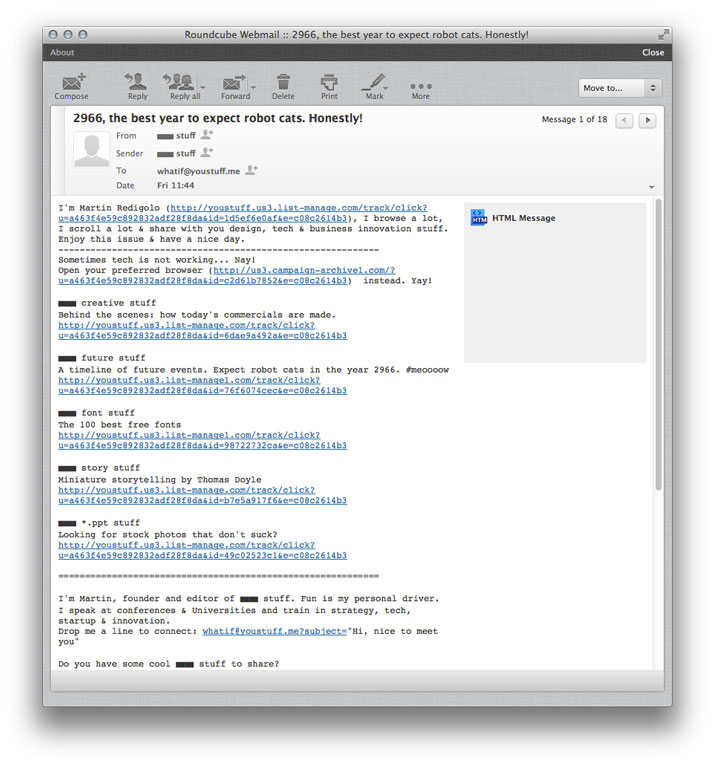
Task: Reply to this message
Action: tap(137, 87)
